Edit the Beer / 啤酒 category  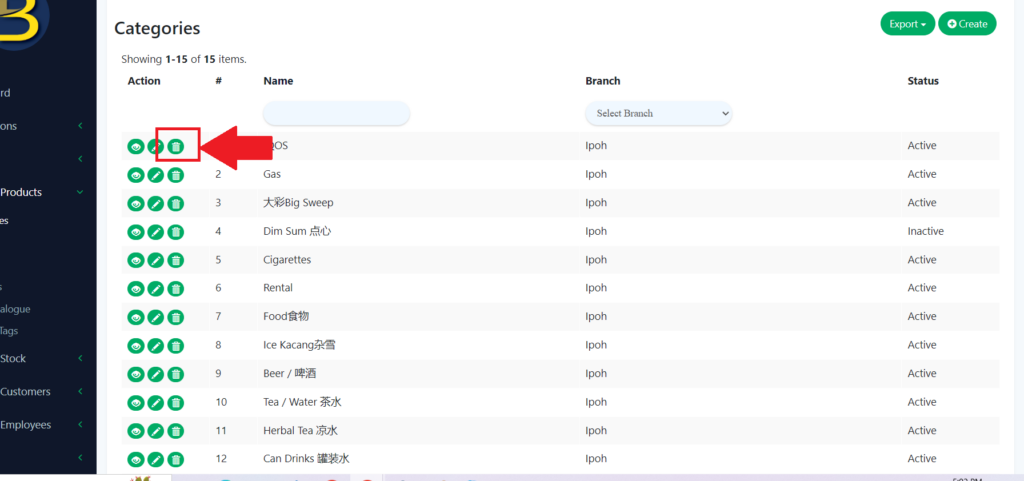pos(156,374)
